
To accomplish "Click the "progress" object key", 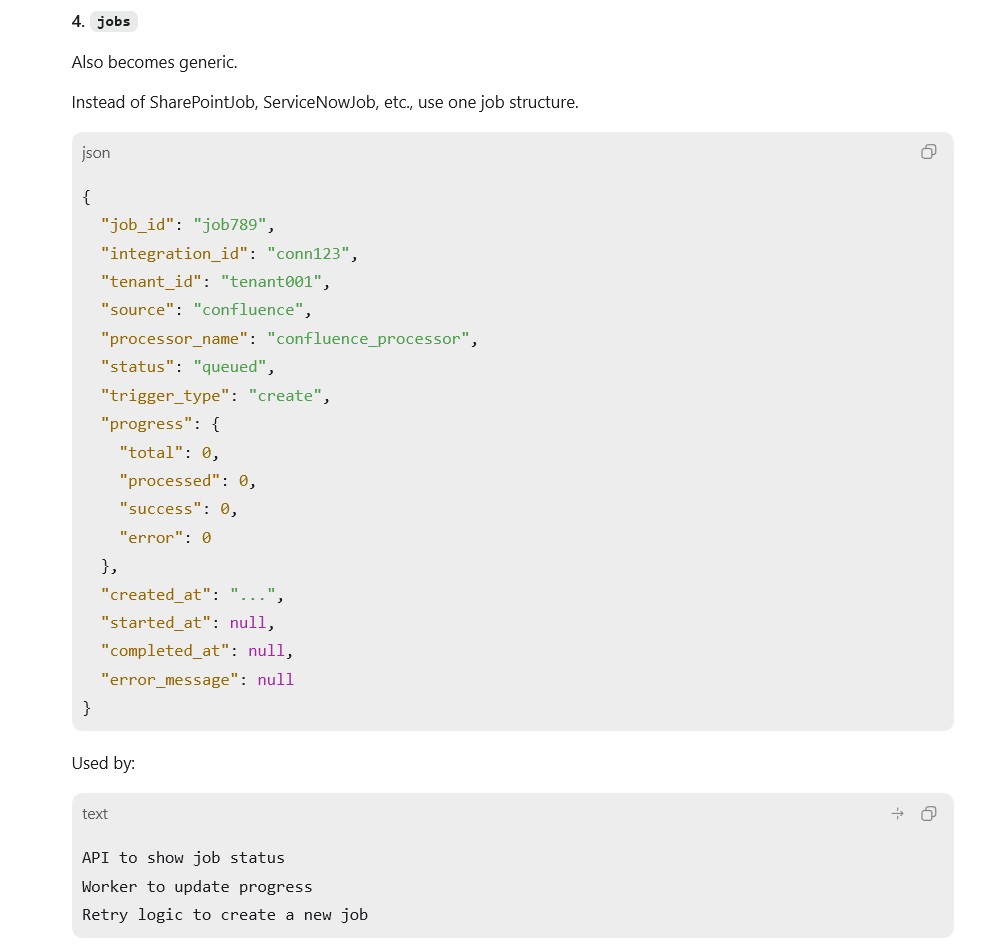I will [x=146, y=424].
